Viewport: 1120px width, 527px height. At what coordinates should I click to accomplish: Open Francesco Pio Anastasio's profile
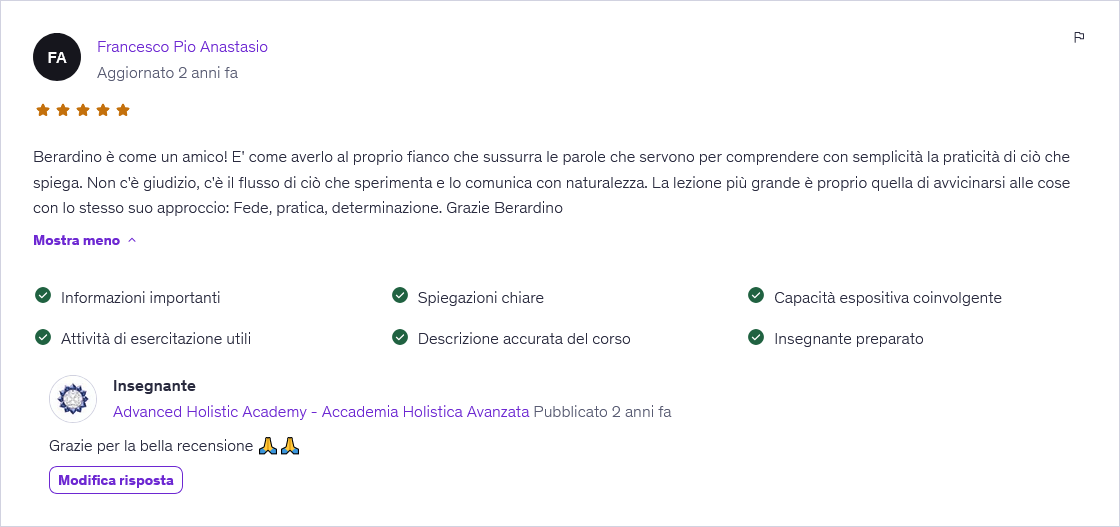pos(182,46)
